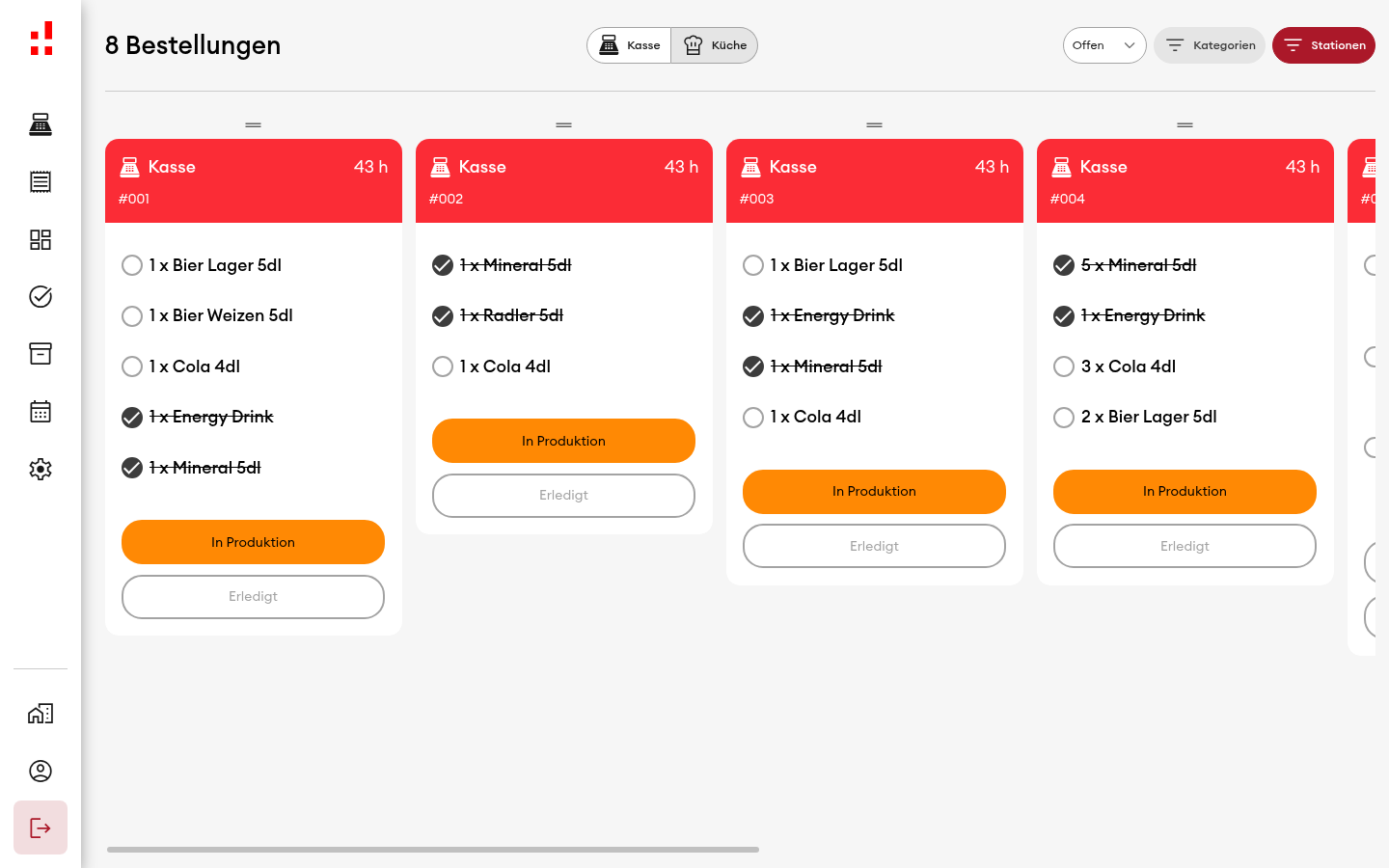The height and width of the screenshot is (868, 1389).
Task: Open the Offen status dropdown
Action: point(1104,45)
